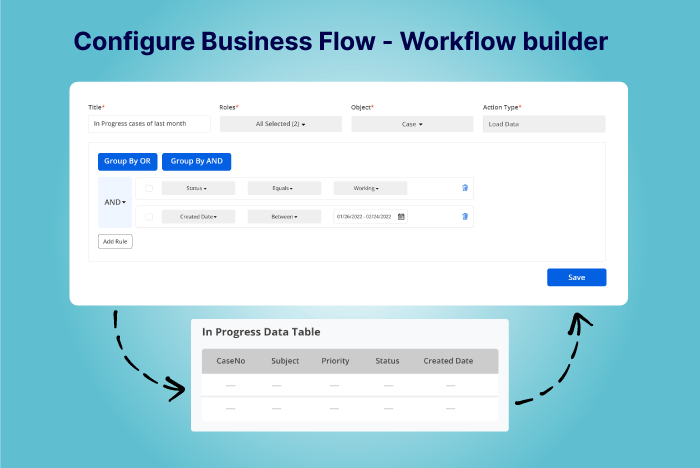This screenshot has height=468, width=700.
Task: Change the AND group operator dropdown
Action: pos(115,202)
